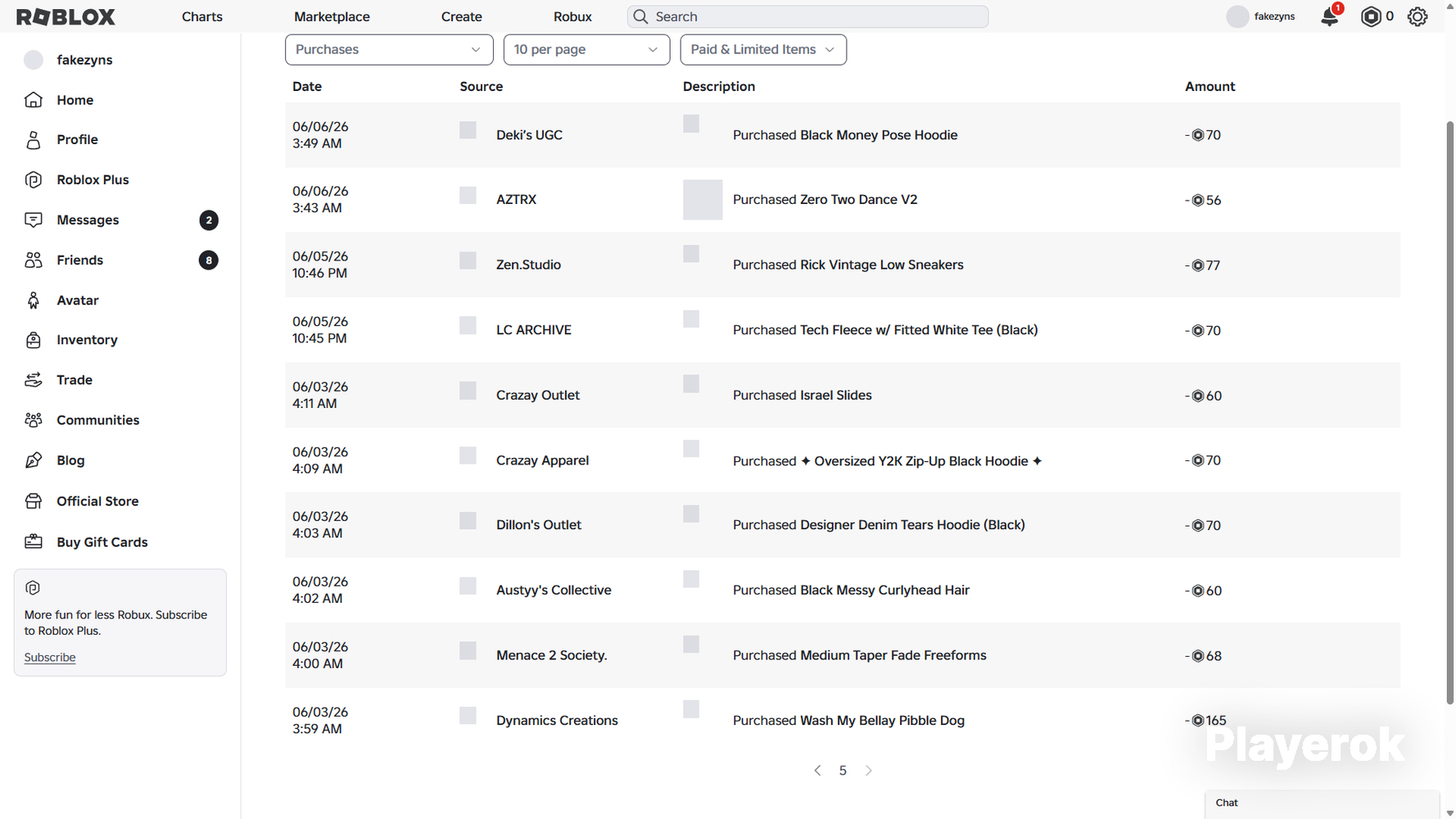
Task: Click the Friends request count badge
Action: 209,260
